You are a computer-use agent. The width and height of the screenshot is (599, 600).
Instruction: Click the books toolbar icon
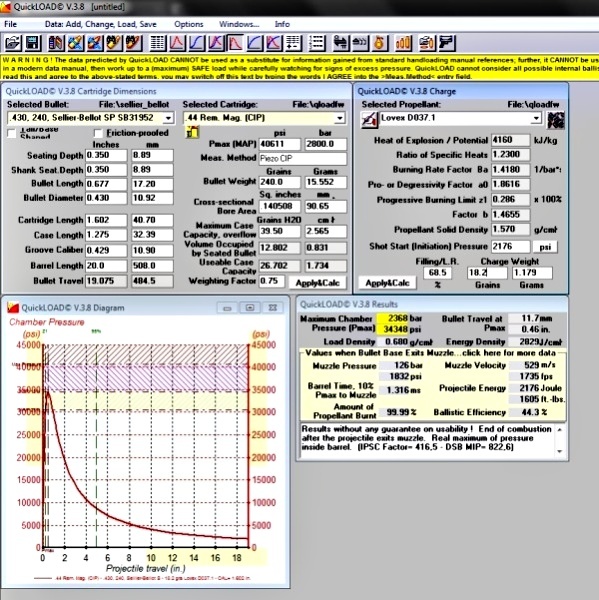click(x=56, y=42)
